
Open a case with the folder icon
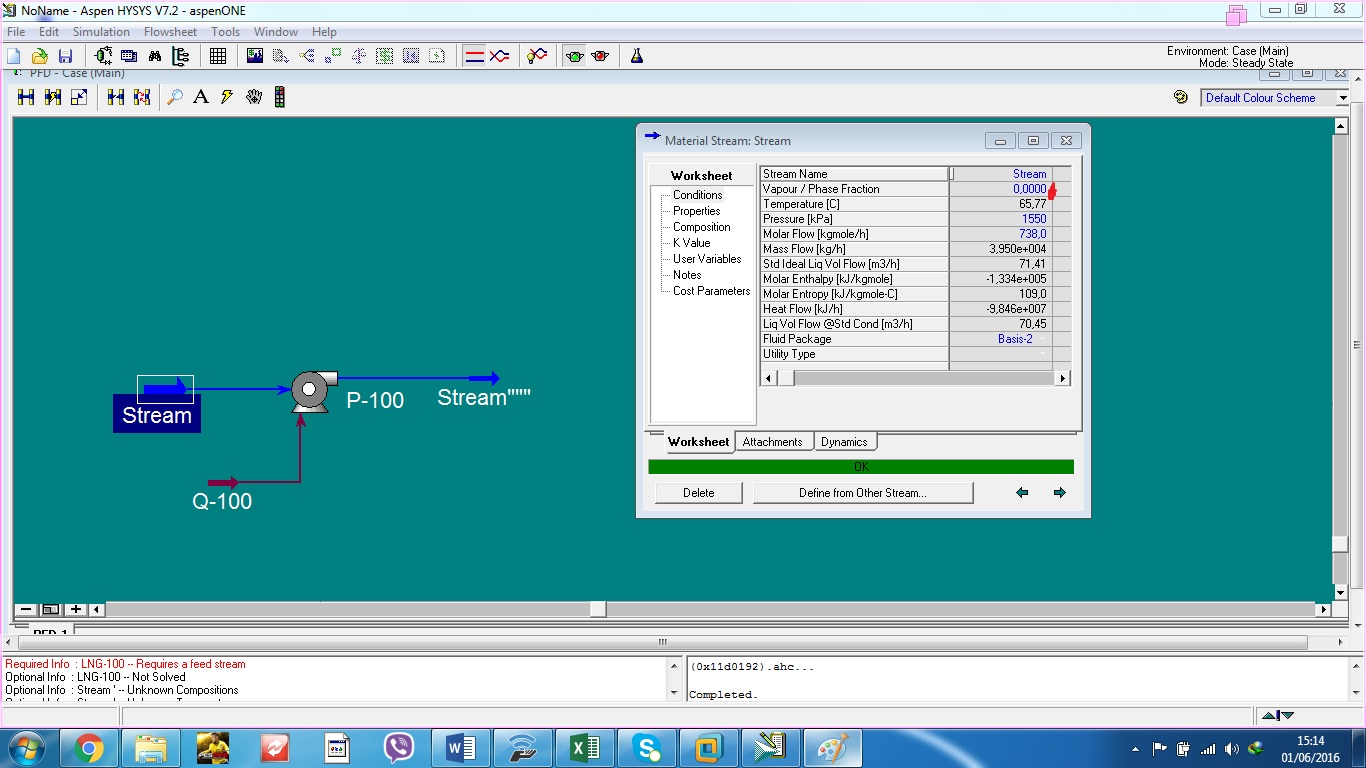point(40,56)
